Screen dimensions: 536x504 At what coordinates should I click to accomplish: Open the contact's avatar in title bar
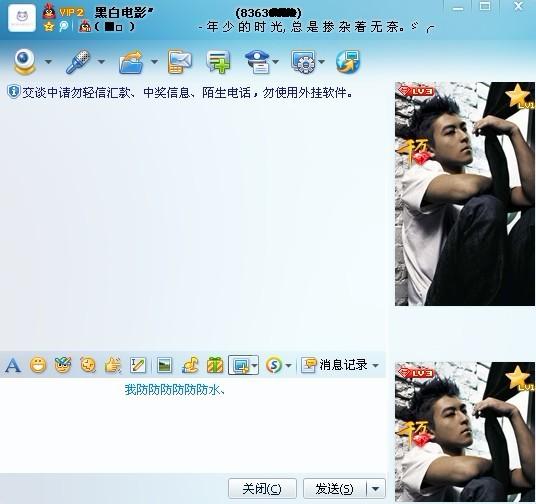coord(22,18)
